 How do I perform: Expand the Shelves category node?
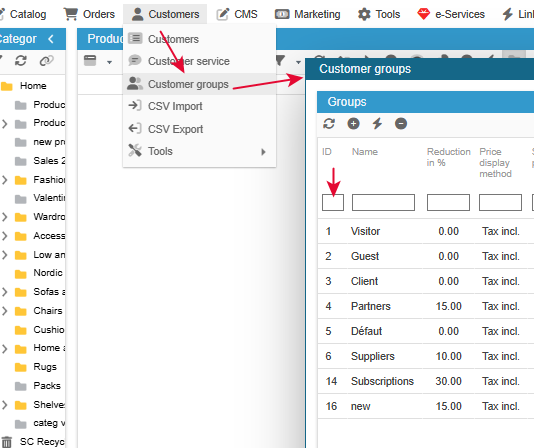4,405
